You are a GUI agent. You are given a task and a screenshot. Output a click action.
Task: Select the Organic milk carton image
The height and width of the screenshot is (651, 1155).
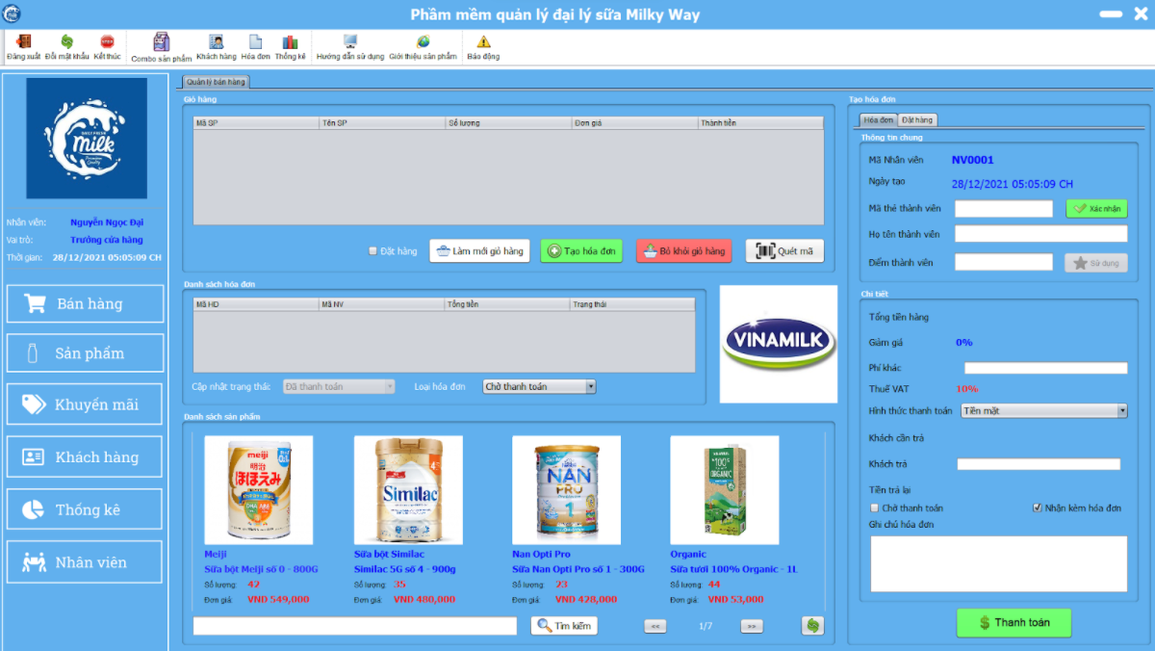725,490
